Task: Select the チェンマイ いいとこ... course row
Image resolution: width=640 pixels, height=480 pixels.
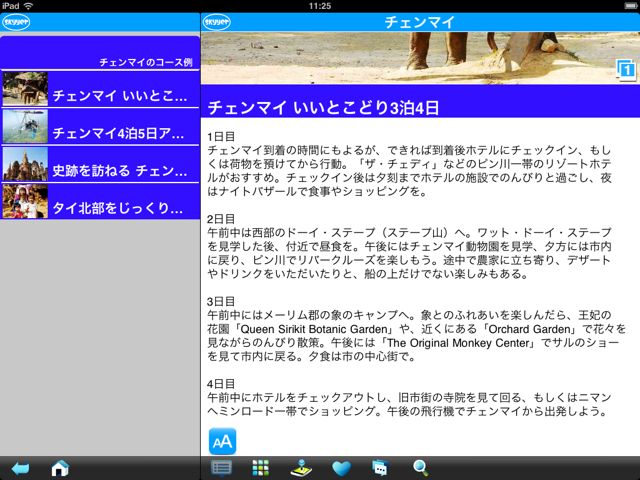Action: [x=100, y=89]
